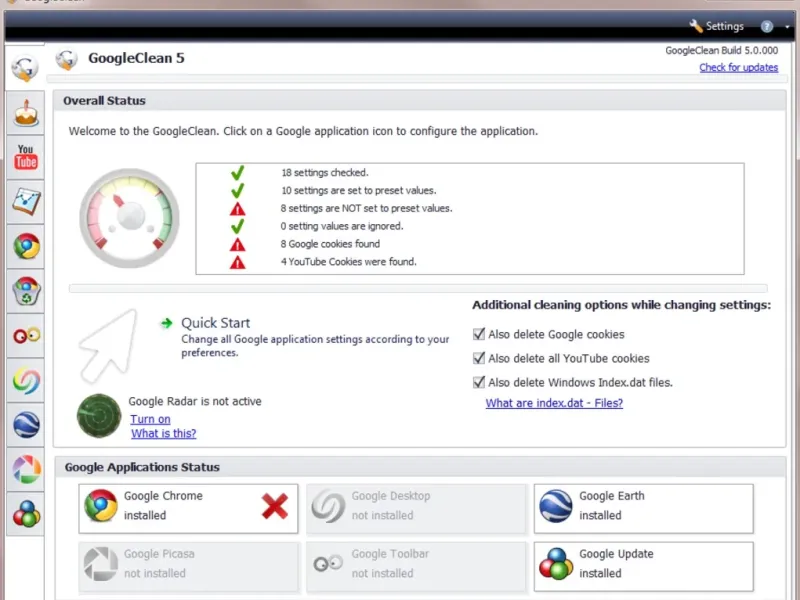Select the Google Update sidebar icon
800x600 pixels.
coord(26,514)
